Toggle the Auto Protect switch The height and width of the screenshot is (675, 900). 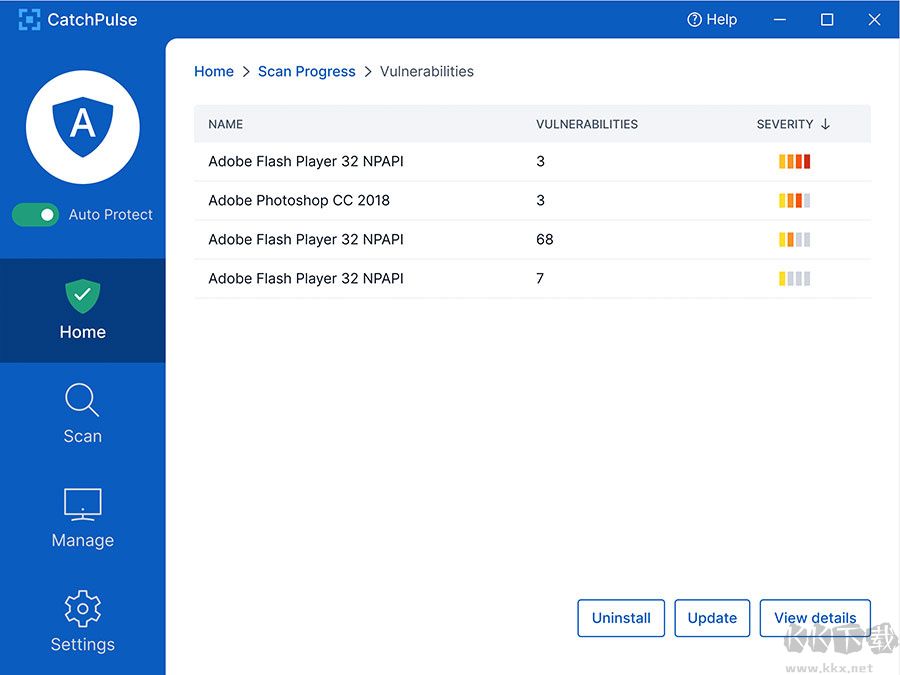tap(35, 215)
